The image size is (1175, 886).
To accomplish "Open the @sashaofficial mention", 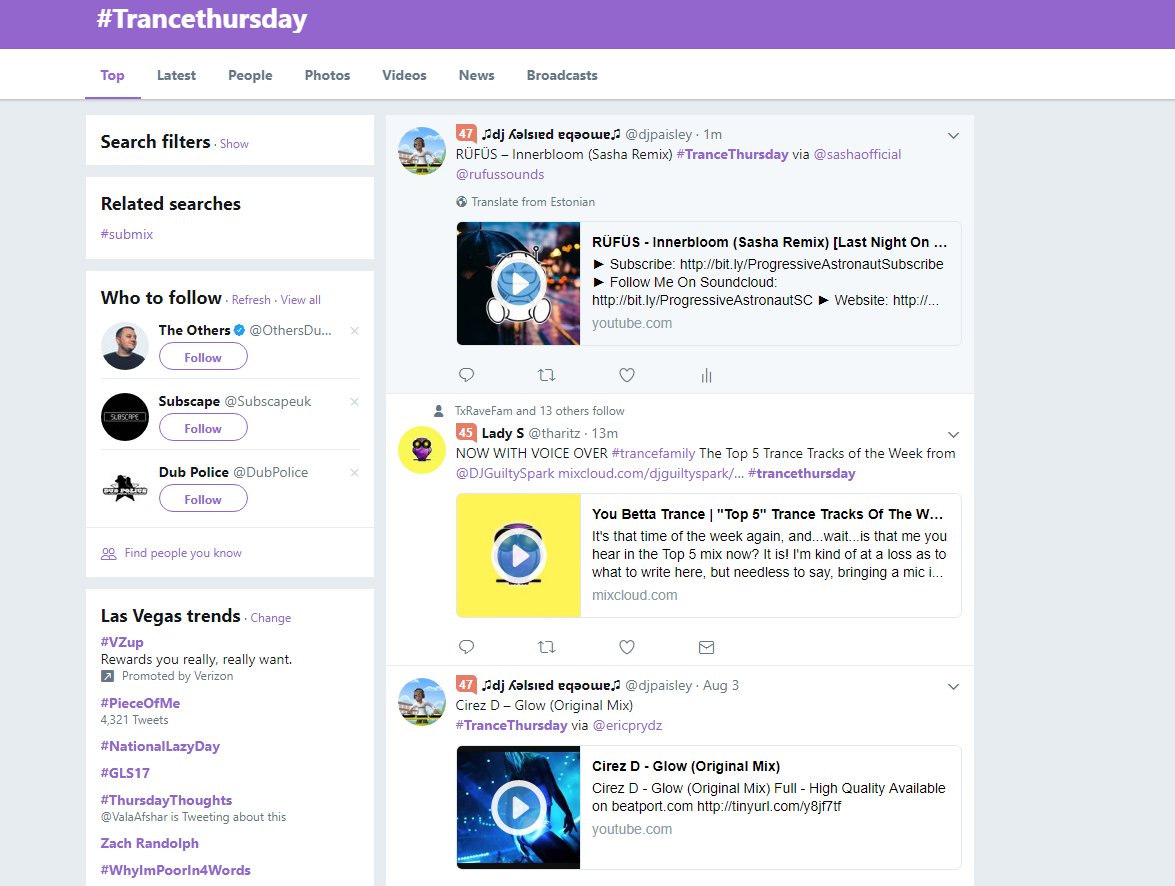I will point(857,154).
